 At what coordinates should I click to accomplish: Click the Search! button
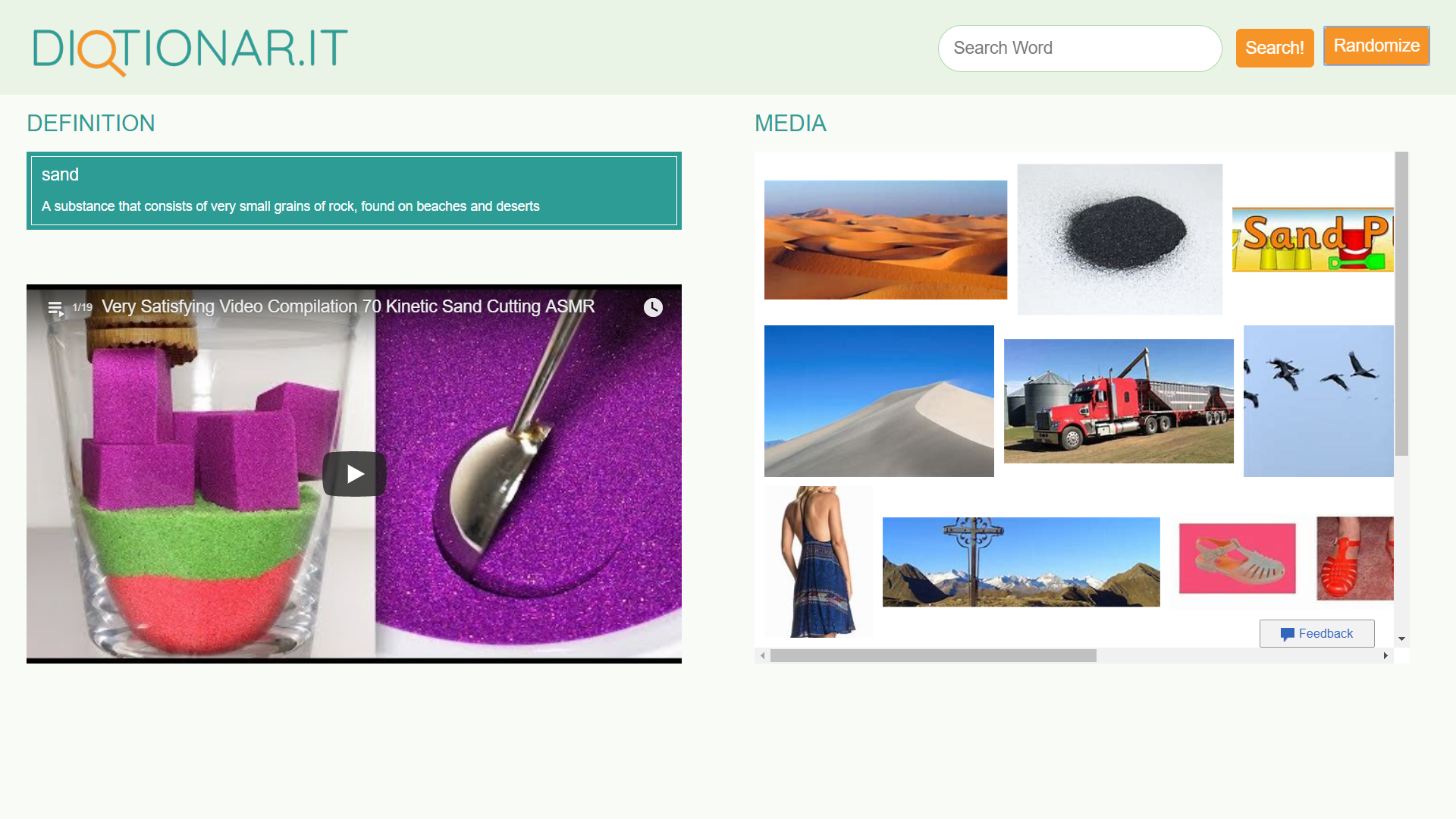coord(1275,48)
